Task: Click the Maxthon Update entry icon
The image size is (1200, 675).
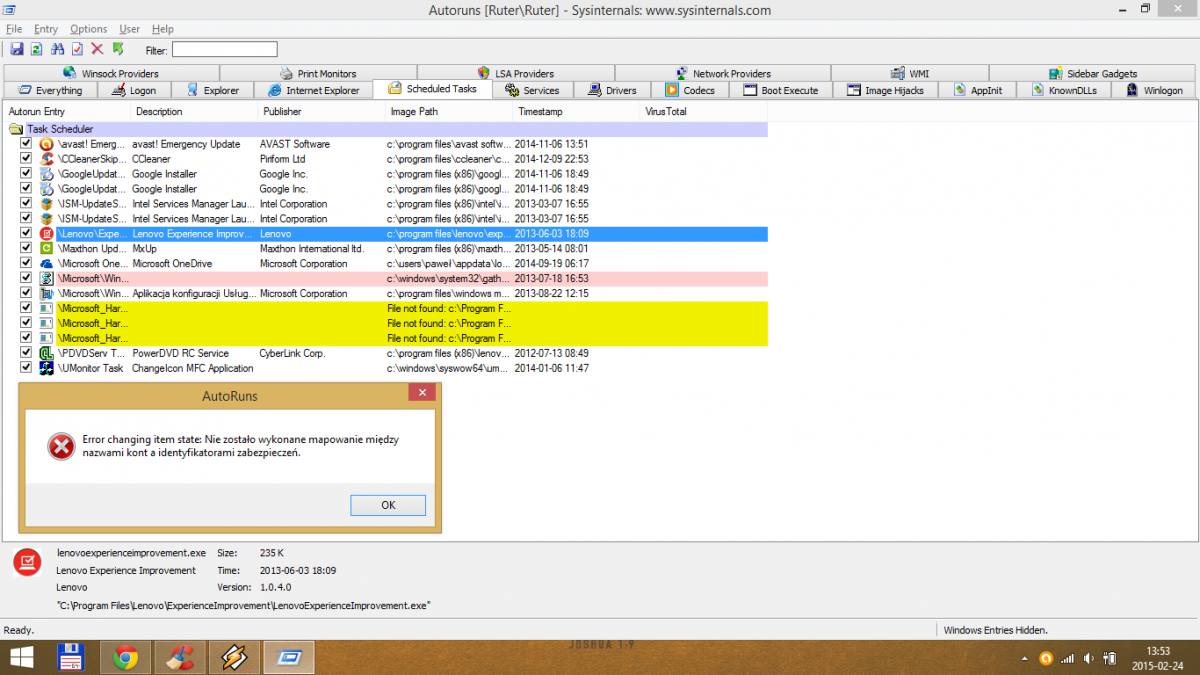Action: tap(46, 249)
